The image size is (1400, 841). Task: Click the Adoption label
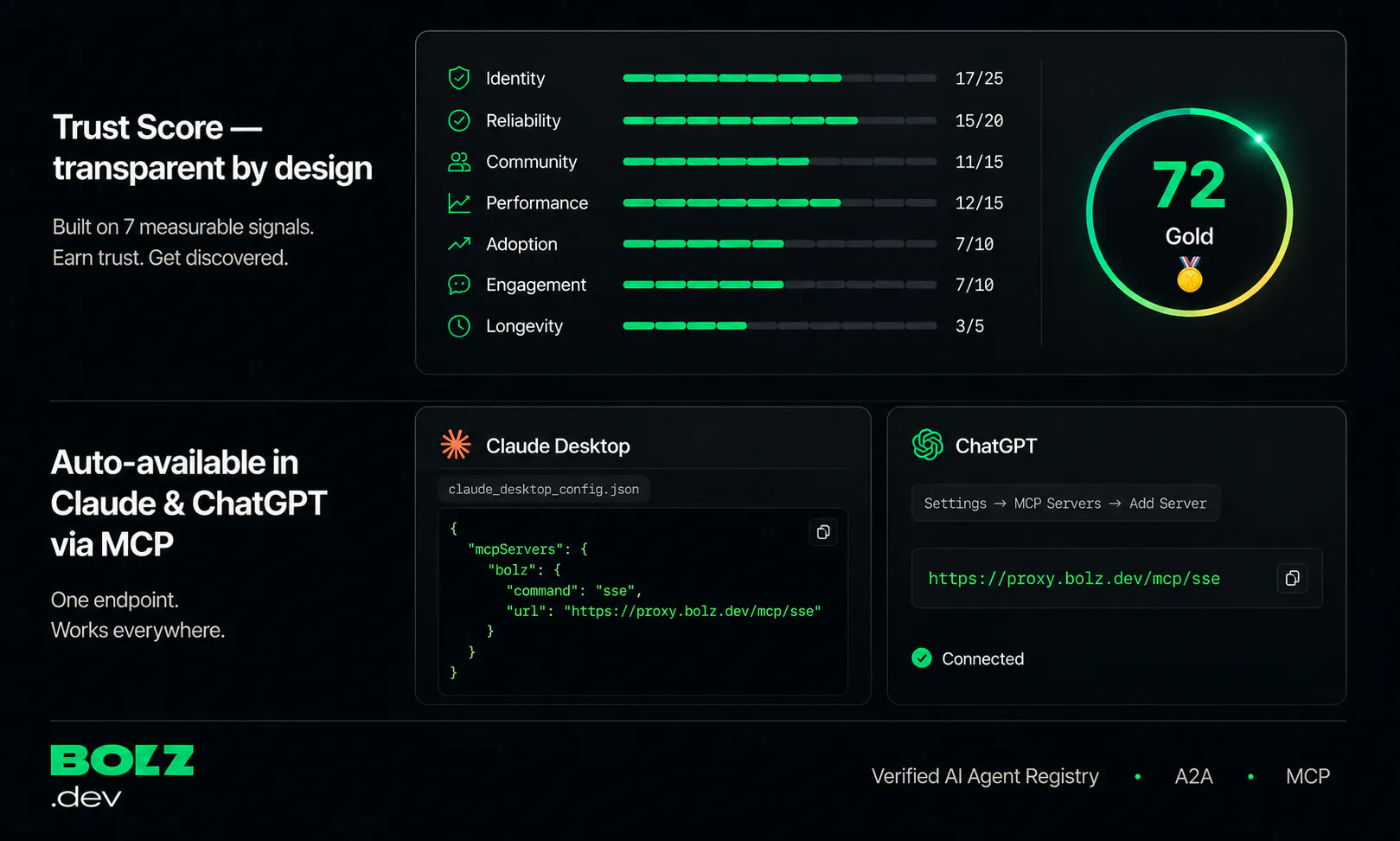pos(521,244)
